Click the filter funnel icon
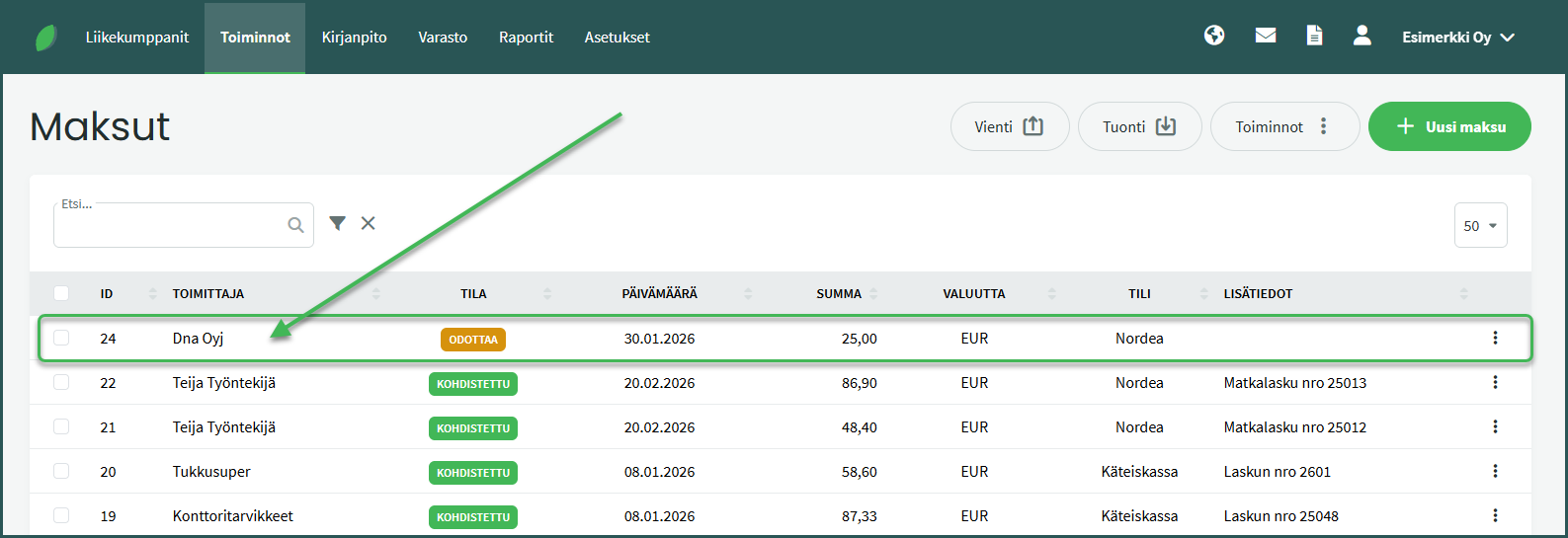1568x538 pixels. click(x=337, y=224)
